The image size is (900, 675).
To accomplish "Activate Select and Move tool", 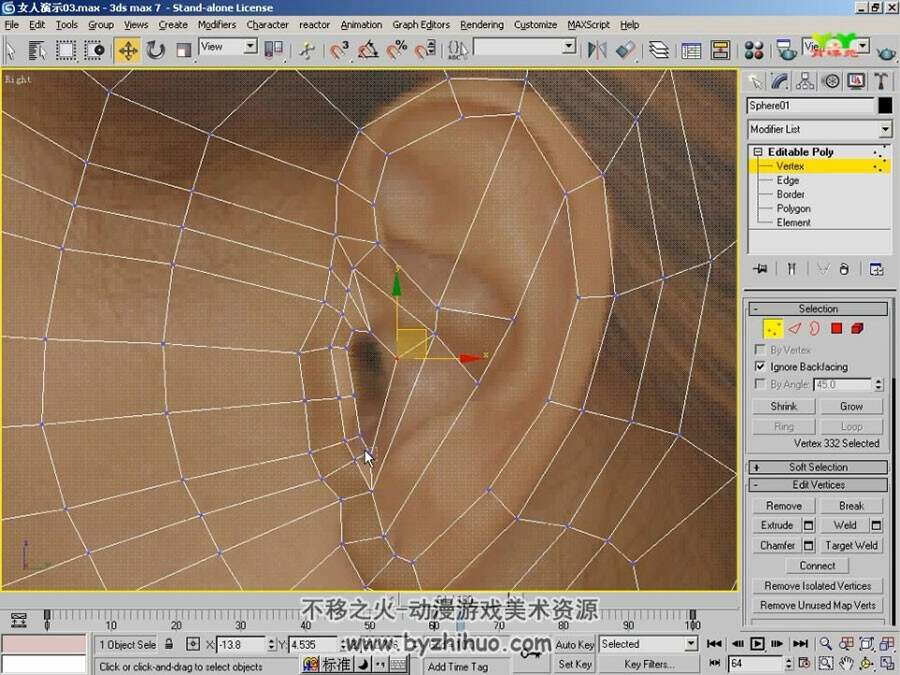I will (127, 51).
